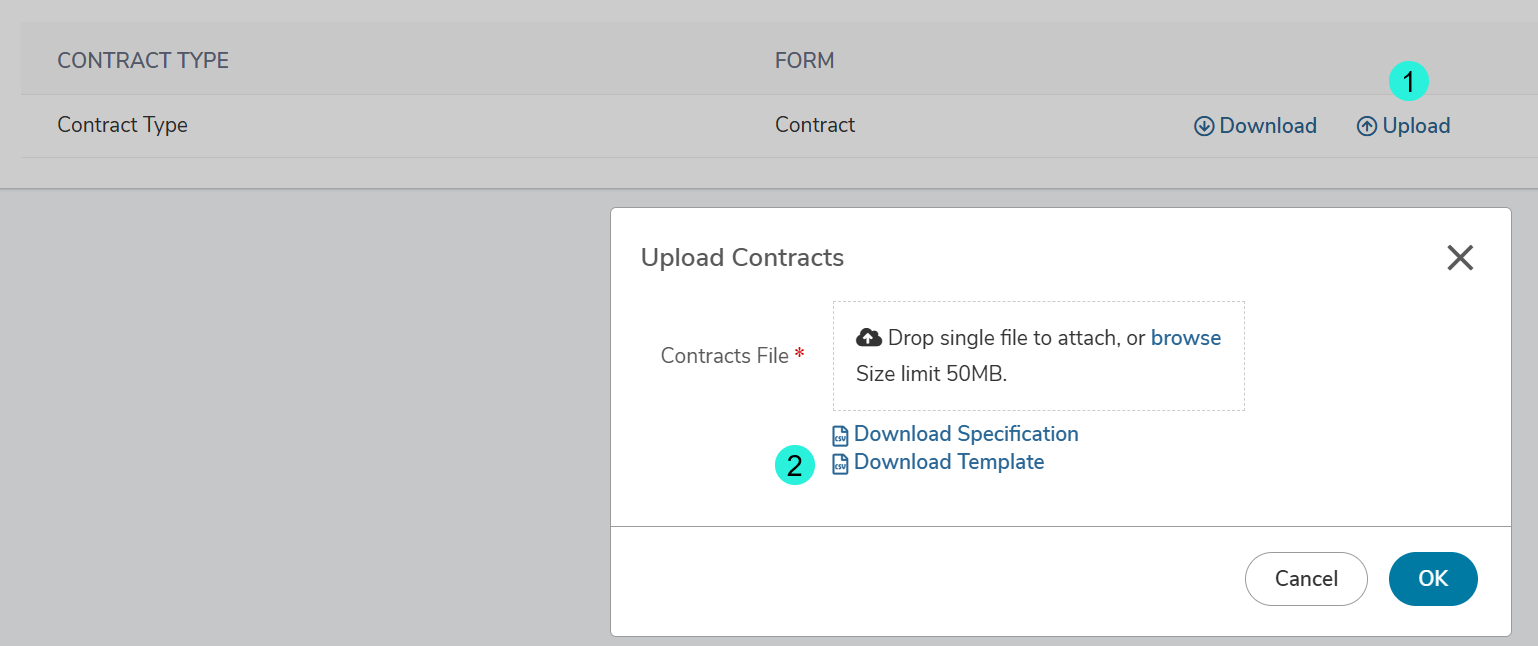Click the teal number 1 marker
The image size is (1538, 646).
coord(1409,82)
